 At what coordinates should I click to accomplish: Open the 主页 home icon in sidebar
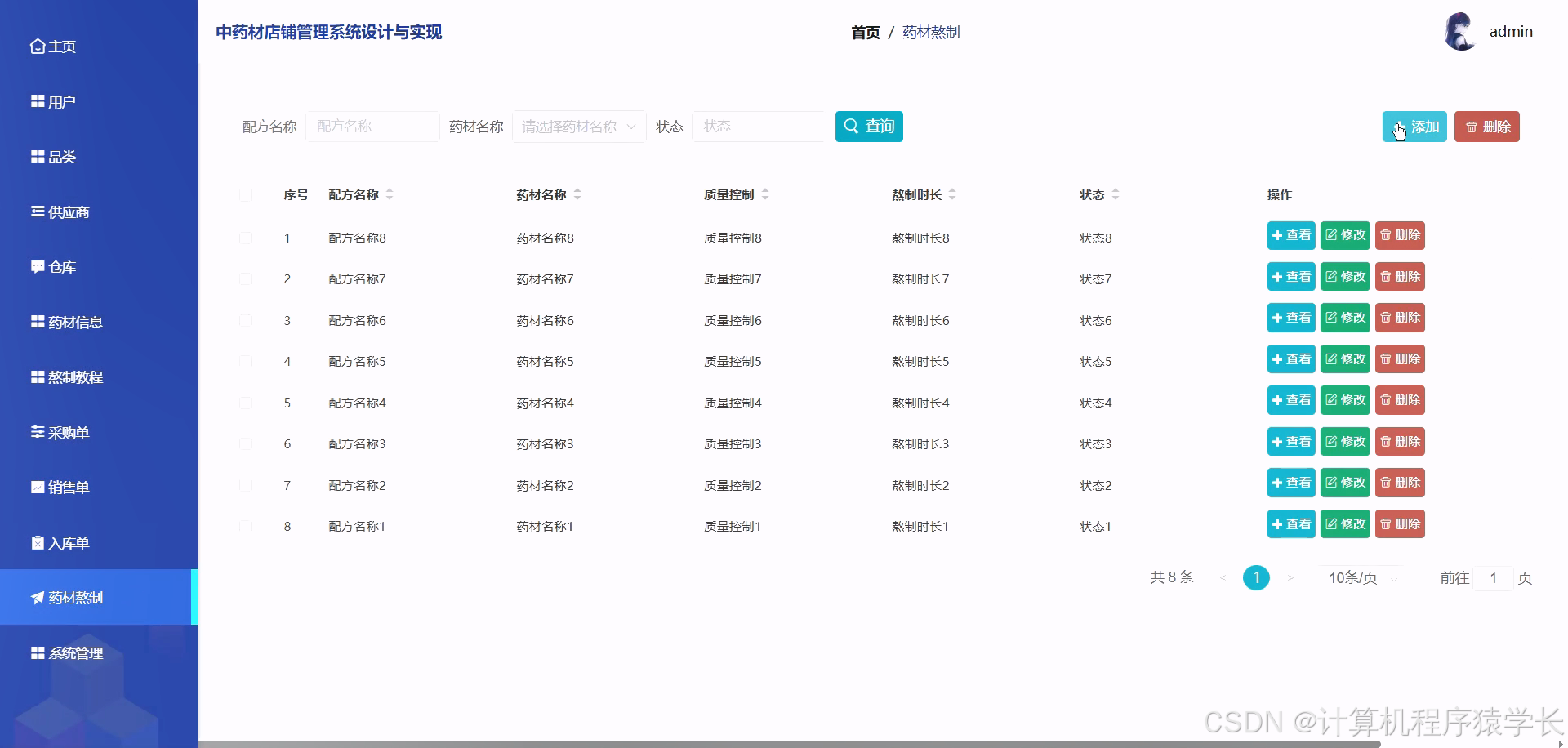pos(36,47)
